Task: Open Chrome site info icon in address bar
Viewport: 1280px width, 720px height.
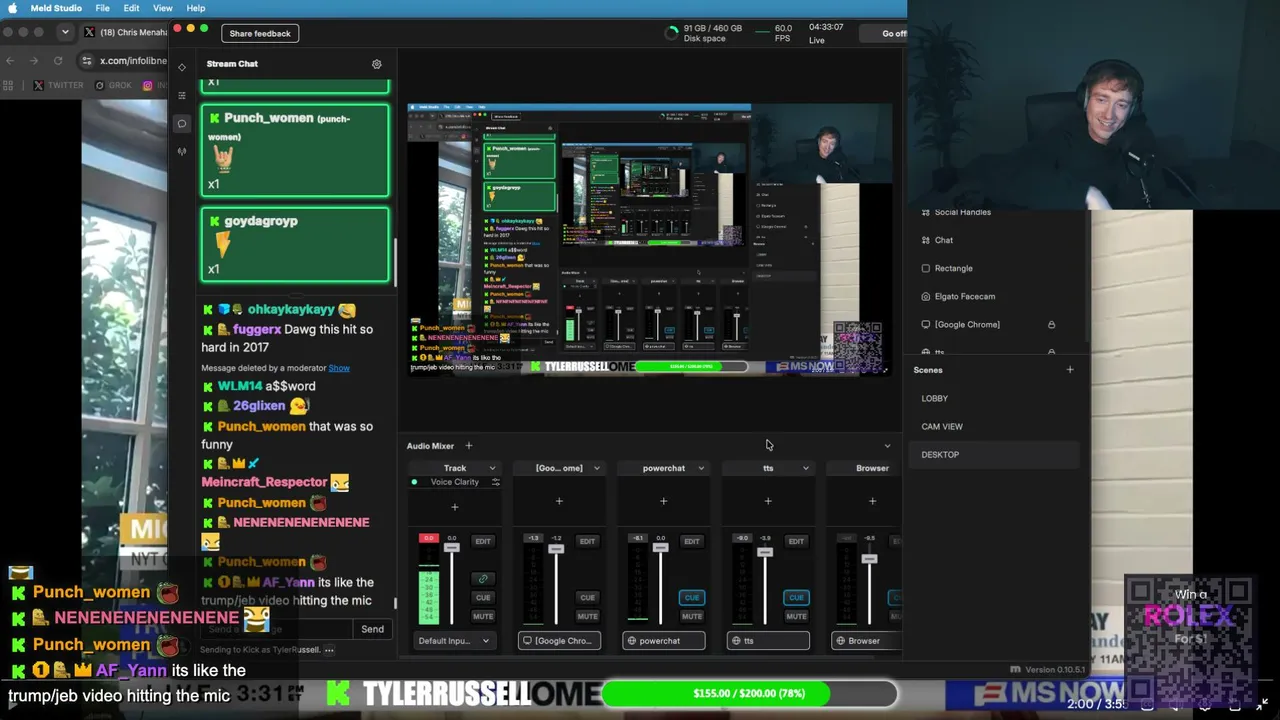Action: [x=87, y=61]
